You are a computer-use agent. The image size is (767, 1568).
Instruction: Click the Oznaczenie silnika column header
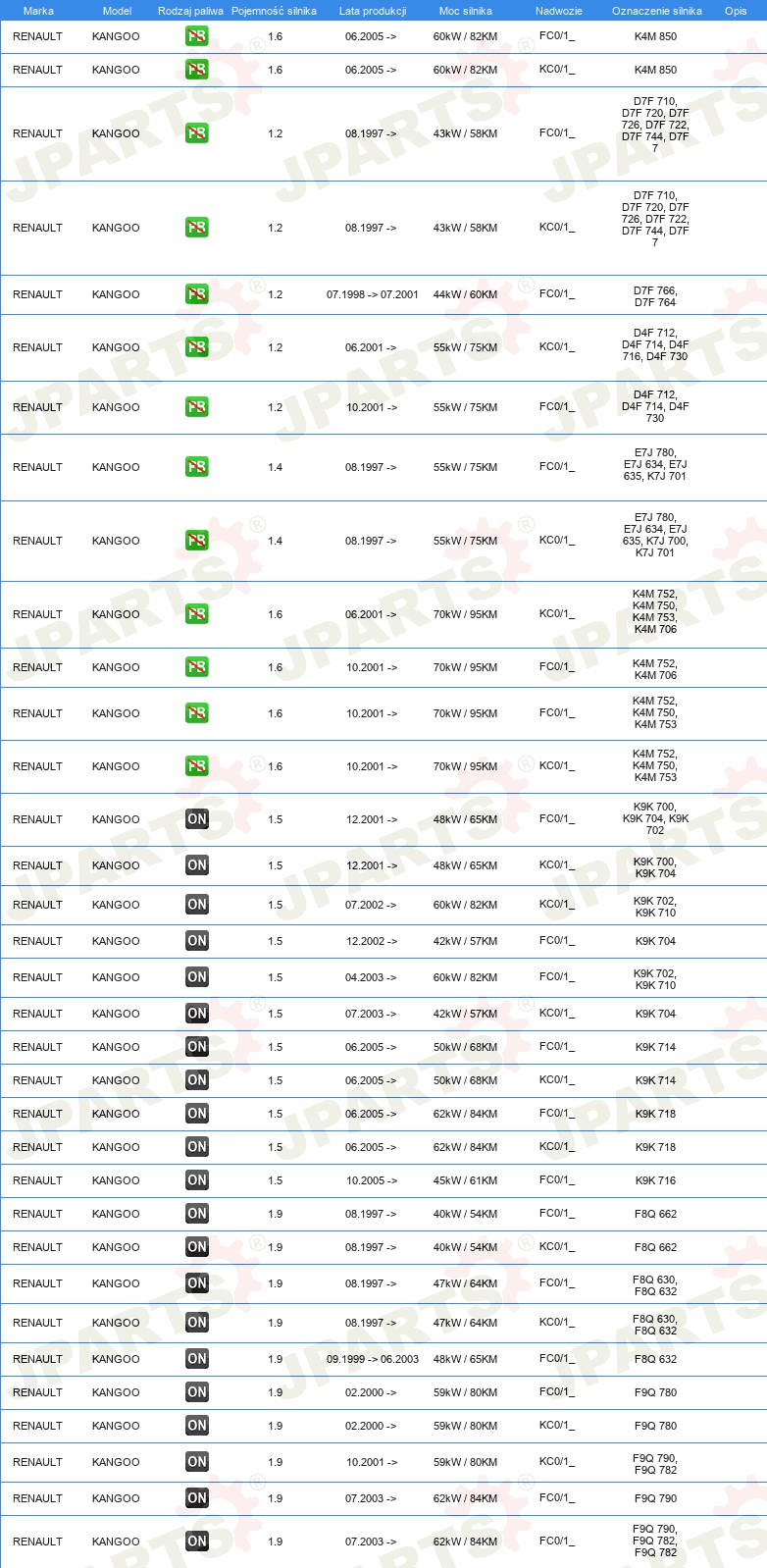tap(657, 11)
